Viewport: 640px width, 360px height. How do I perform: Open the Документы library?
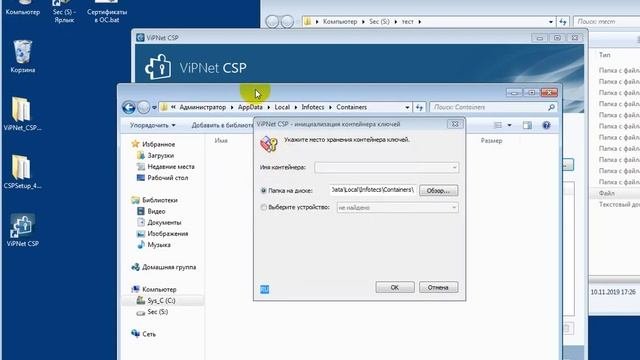(x=164, y=222)
